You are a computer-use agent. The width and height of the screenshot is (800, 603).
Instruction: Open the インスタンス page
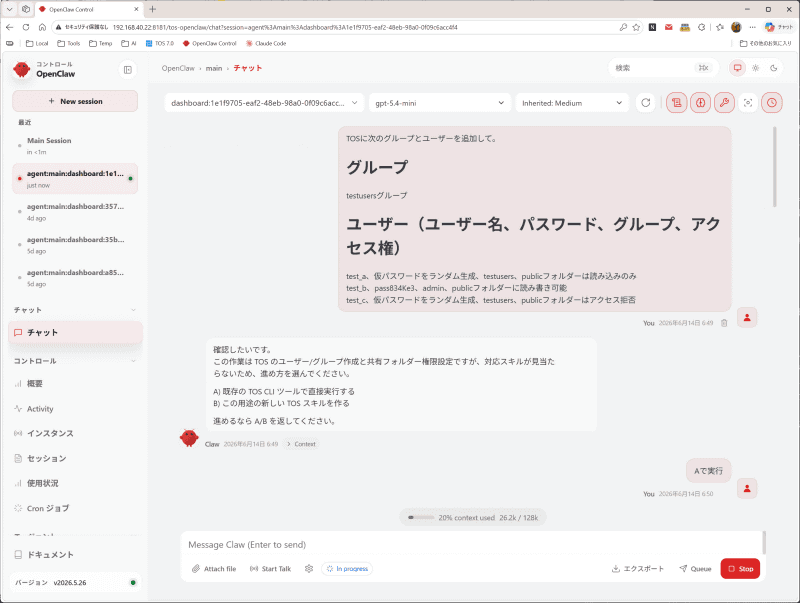point(75,433)
